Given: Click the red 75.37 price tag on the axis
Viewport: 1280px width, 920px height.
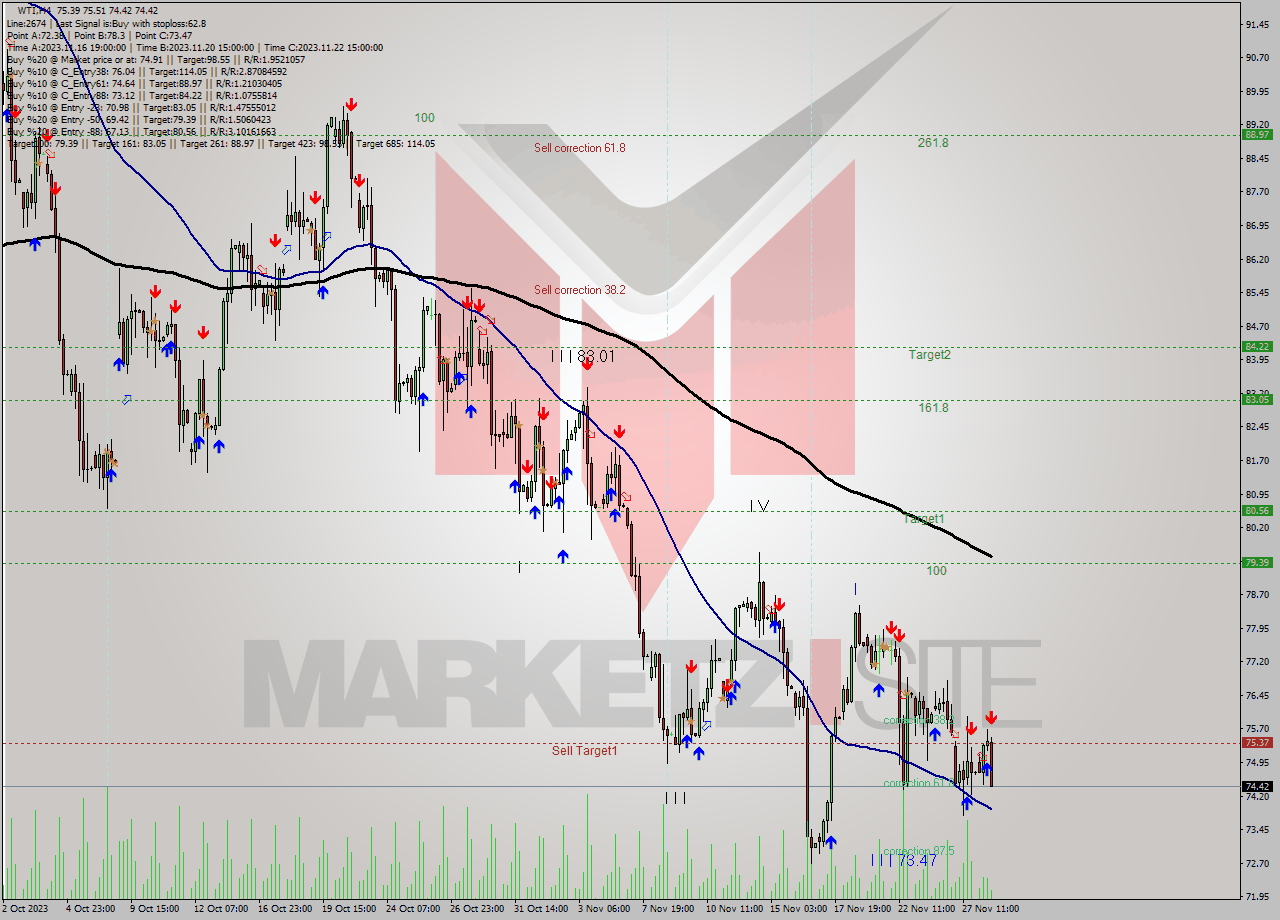Looking at the screenshot, I should click(1257, 742).
